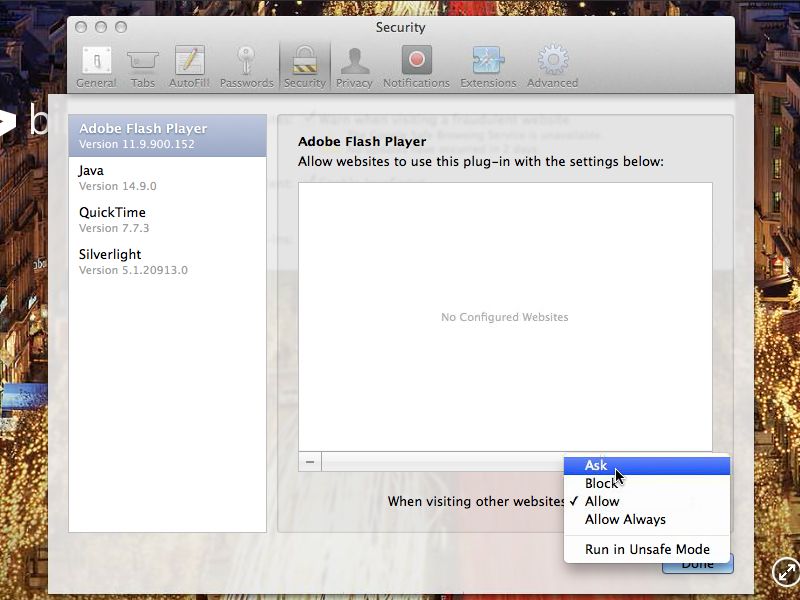Screen dimensions: 800x600
Task: Click 'When visiting other websites' label
Action: tap(476, 502)
